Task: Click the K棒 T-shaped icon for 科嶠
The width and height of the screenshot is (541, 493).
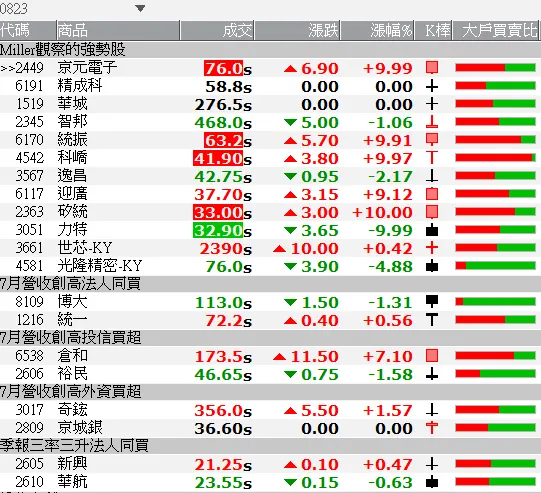Action: click(x=432, y=158)
